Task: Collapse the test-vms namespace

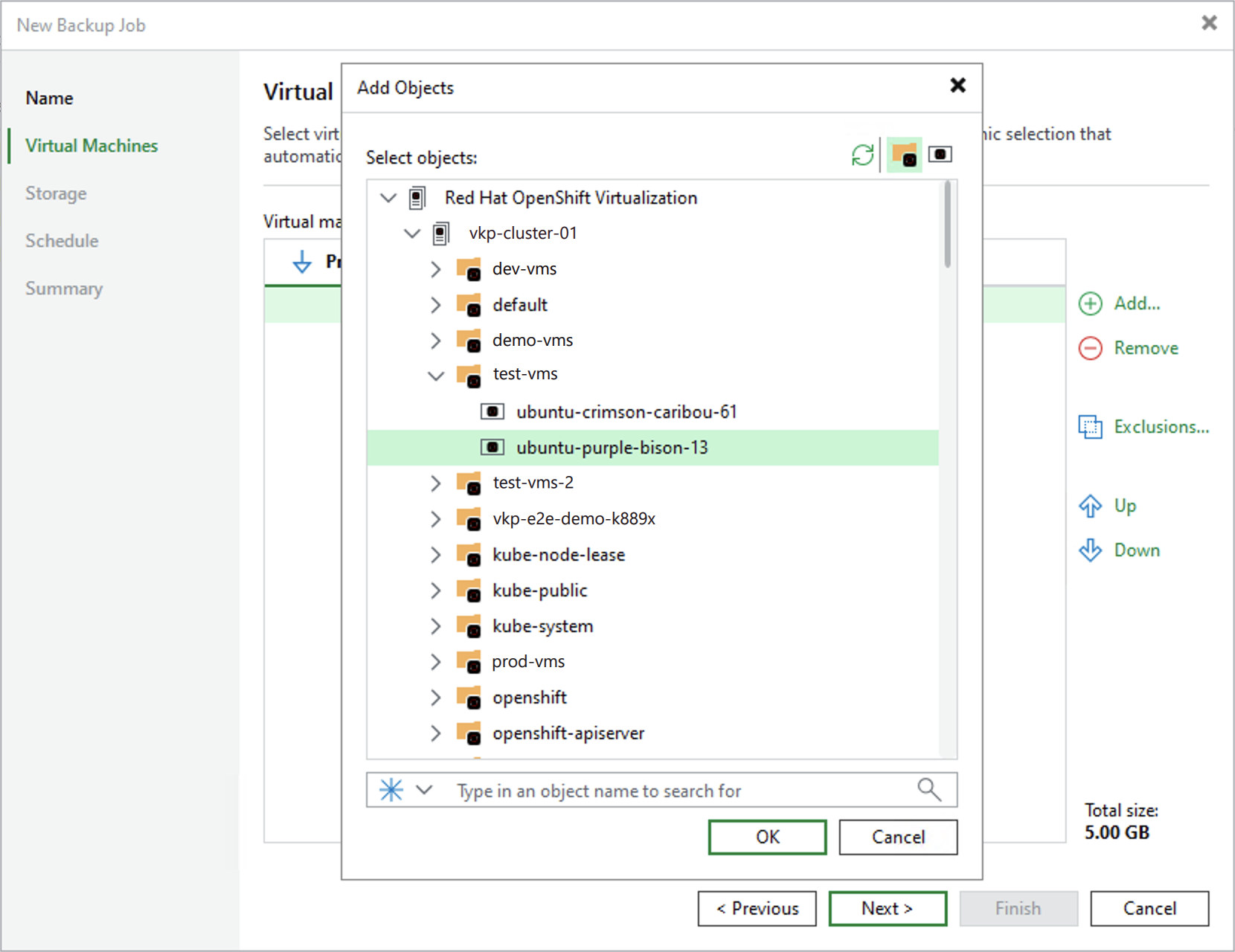Action: click(x=436, y=376)
